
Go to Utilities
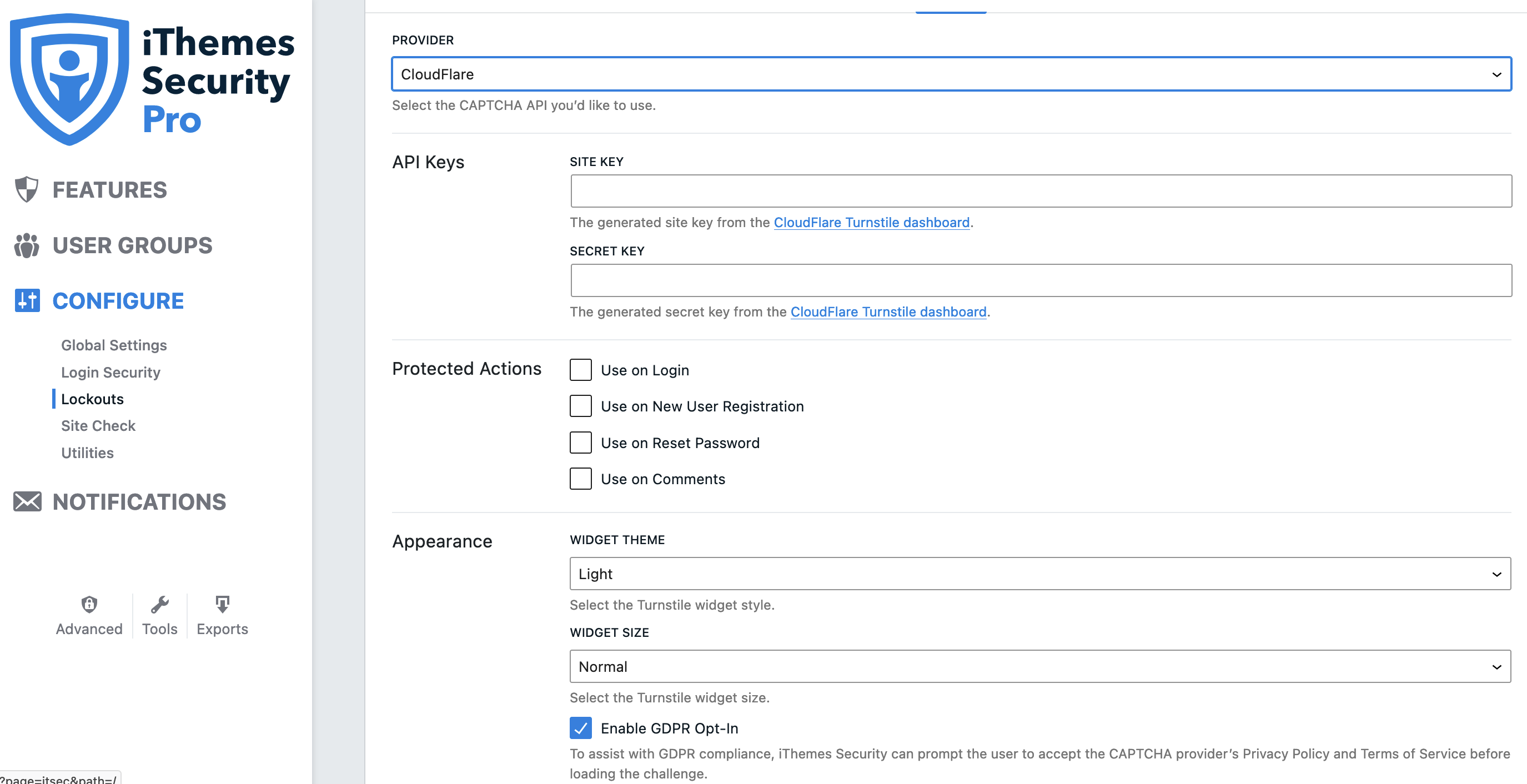tap(87, 453)
